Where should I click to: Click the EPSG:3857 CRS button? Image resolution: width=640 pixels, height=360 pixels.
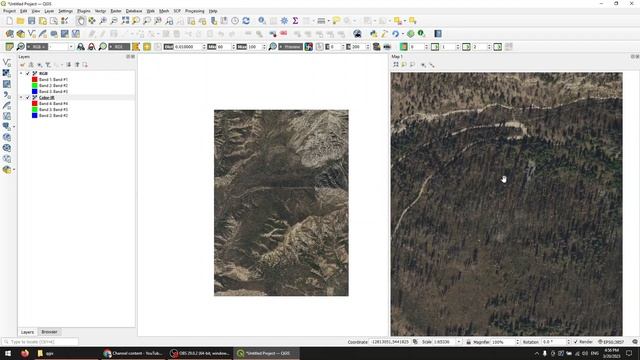[611, 342]
